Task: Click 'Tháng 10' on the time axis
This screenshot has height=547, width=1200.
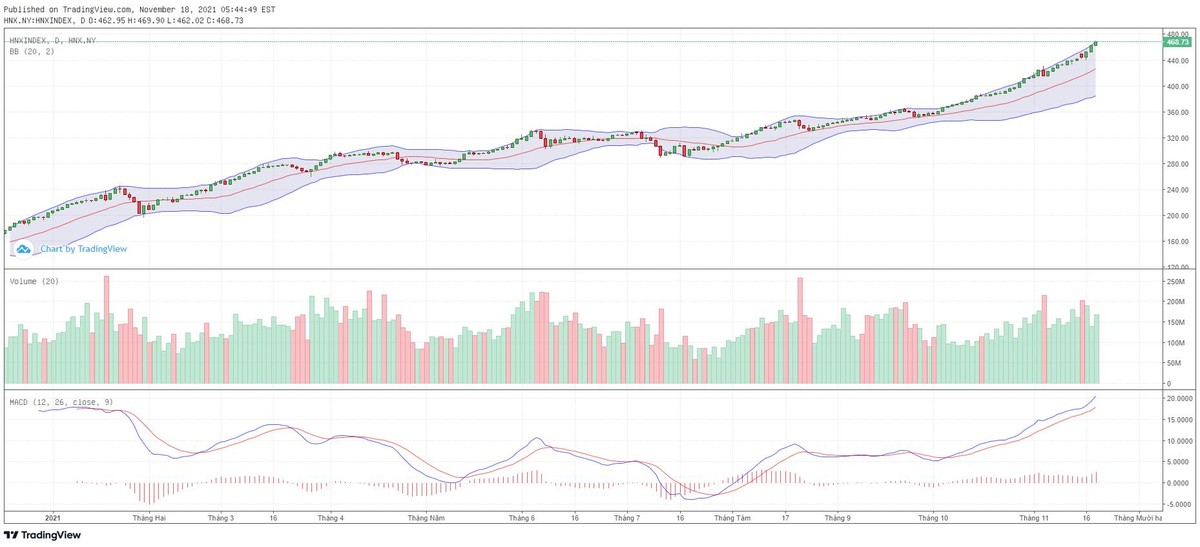Action: click(933, 518)
